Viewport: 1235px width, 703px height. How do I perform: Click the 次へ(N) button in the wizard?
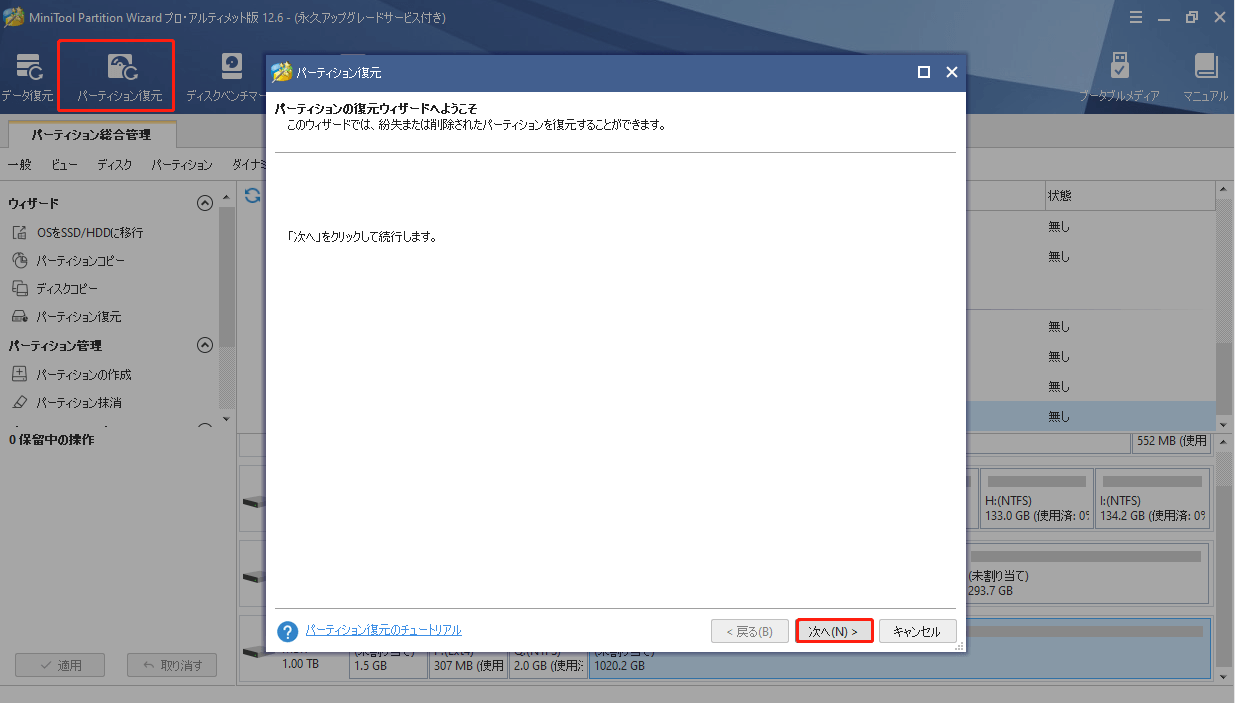click(x=834, y=630)
